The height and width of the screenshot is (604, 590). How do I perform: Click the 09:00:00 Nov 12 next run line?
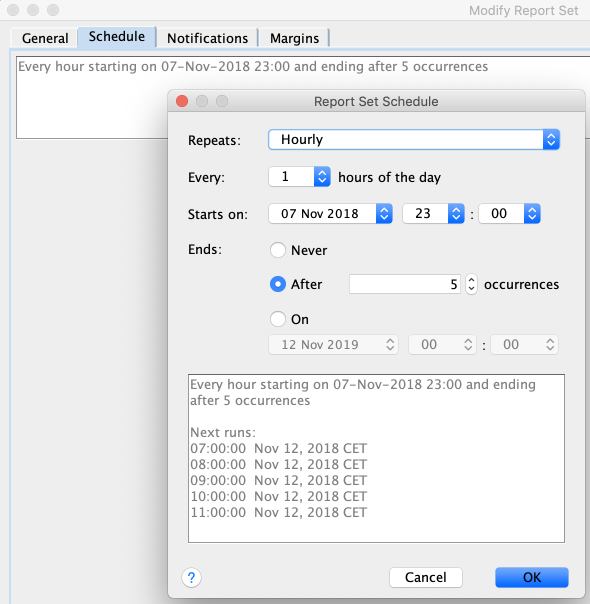tap(278, 480)
